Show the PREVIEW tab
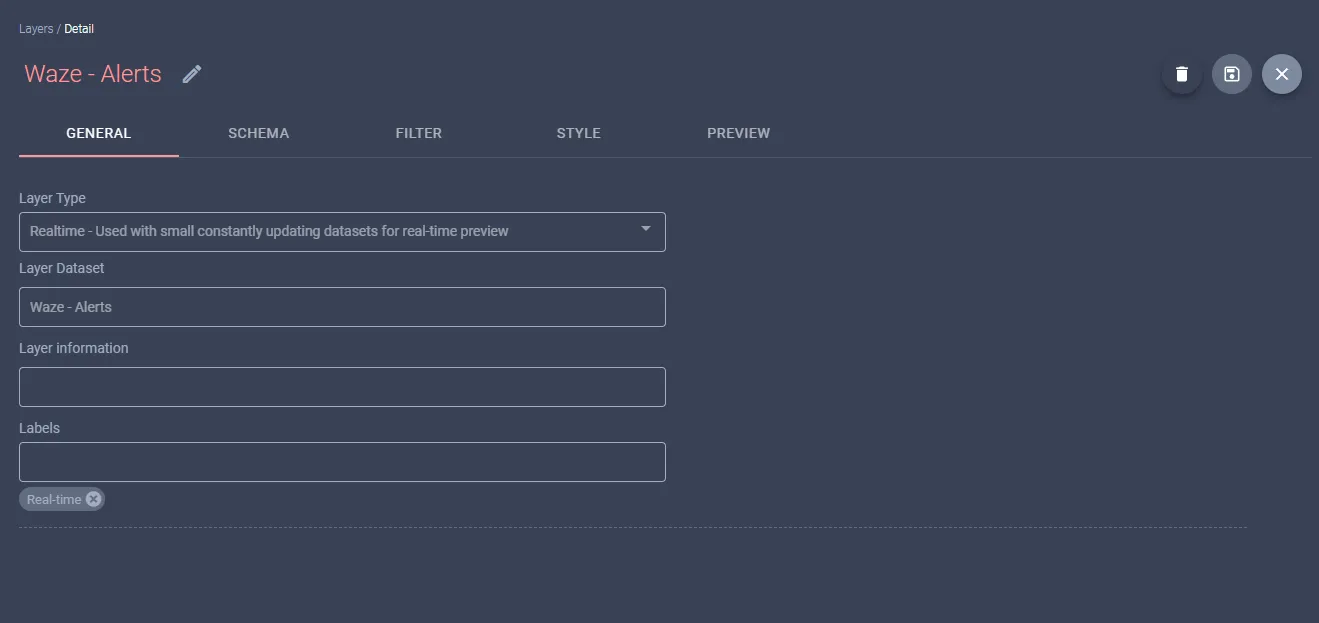1319x623 pixels. coord(739,133)
